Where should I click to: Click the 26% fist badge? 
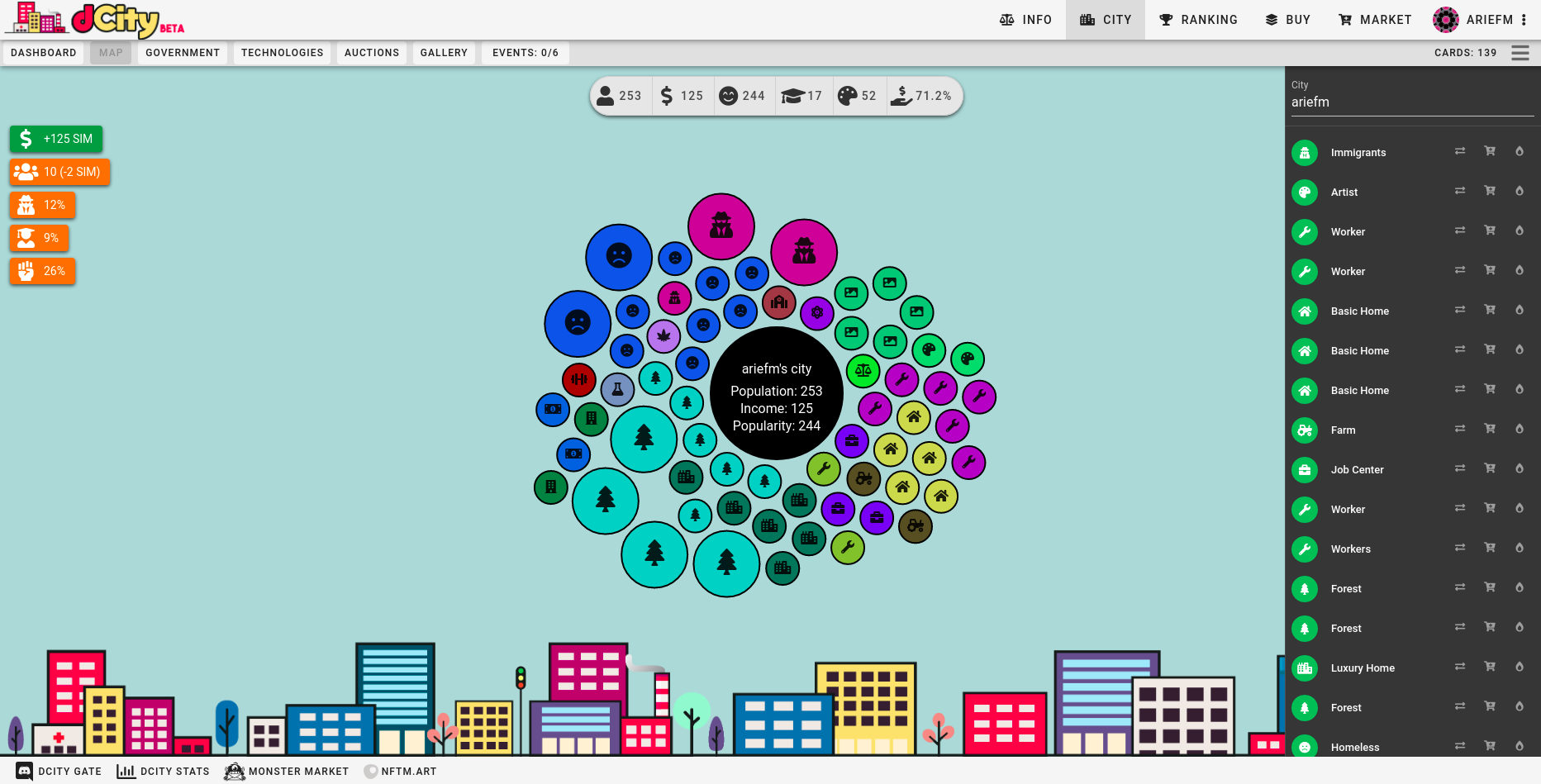pos(42,271)
